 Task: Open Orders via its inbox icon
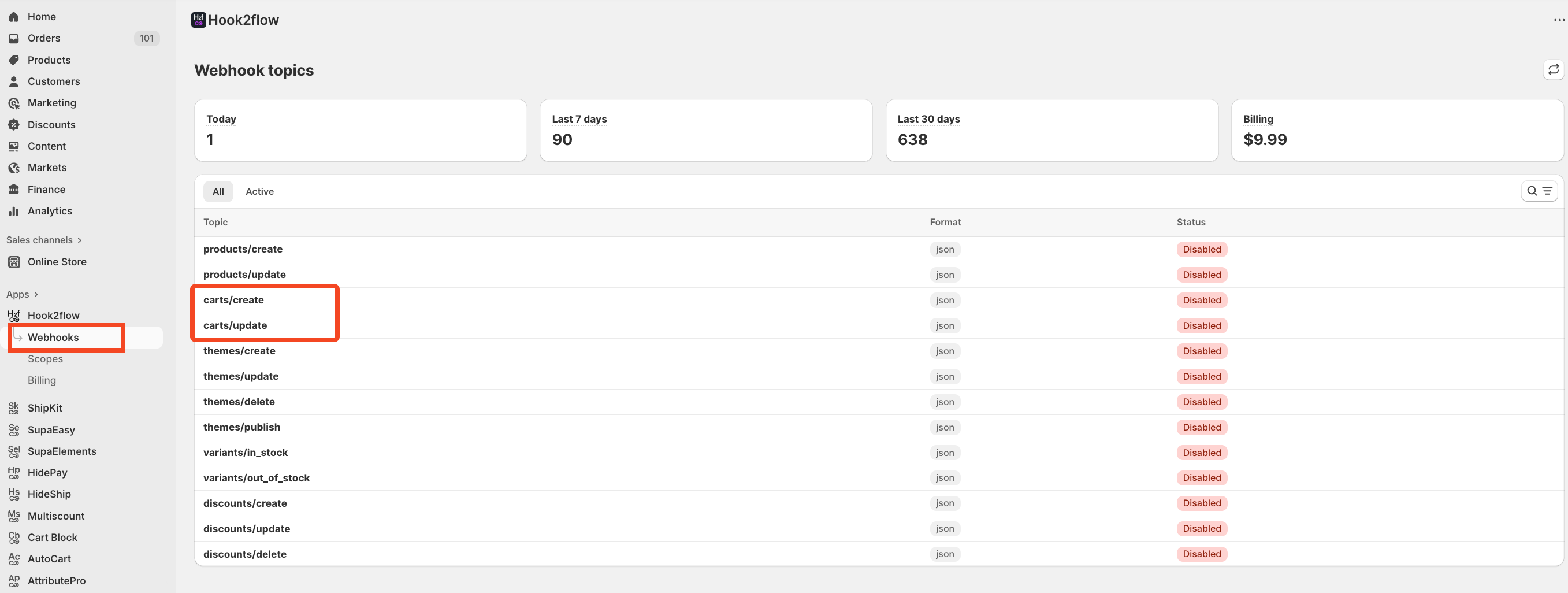tap(13, 38)
